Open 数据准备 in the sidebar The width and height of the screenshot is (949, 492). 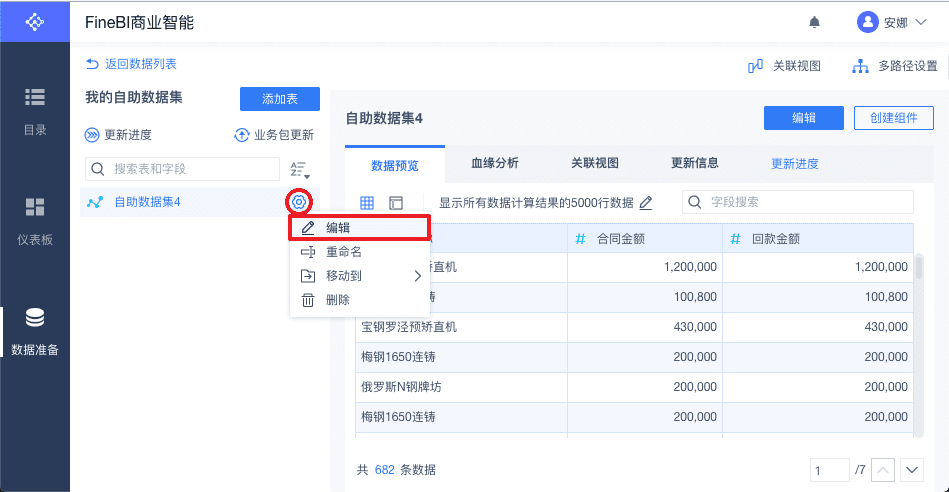click(x=35, y=332)
